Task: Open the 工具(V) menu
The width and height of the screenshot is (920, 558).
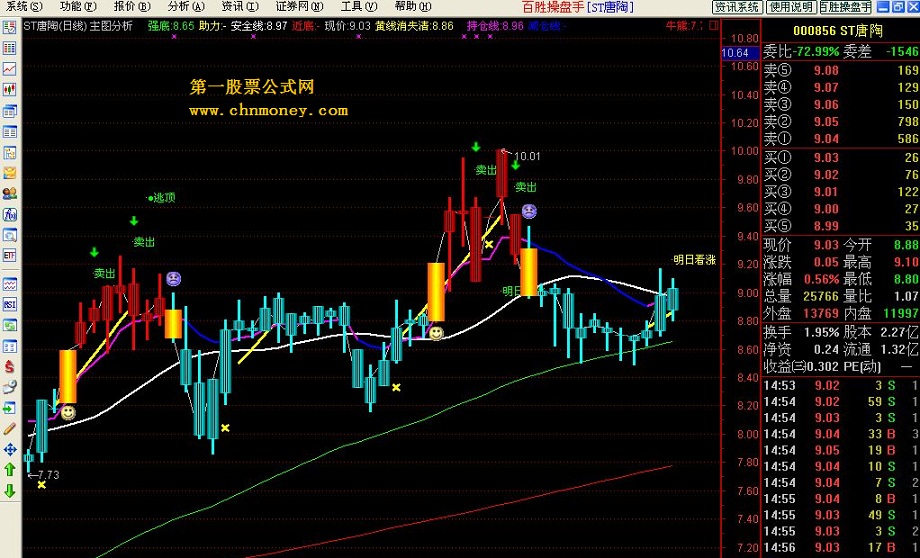Action: tap(358, 6)
